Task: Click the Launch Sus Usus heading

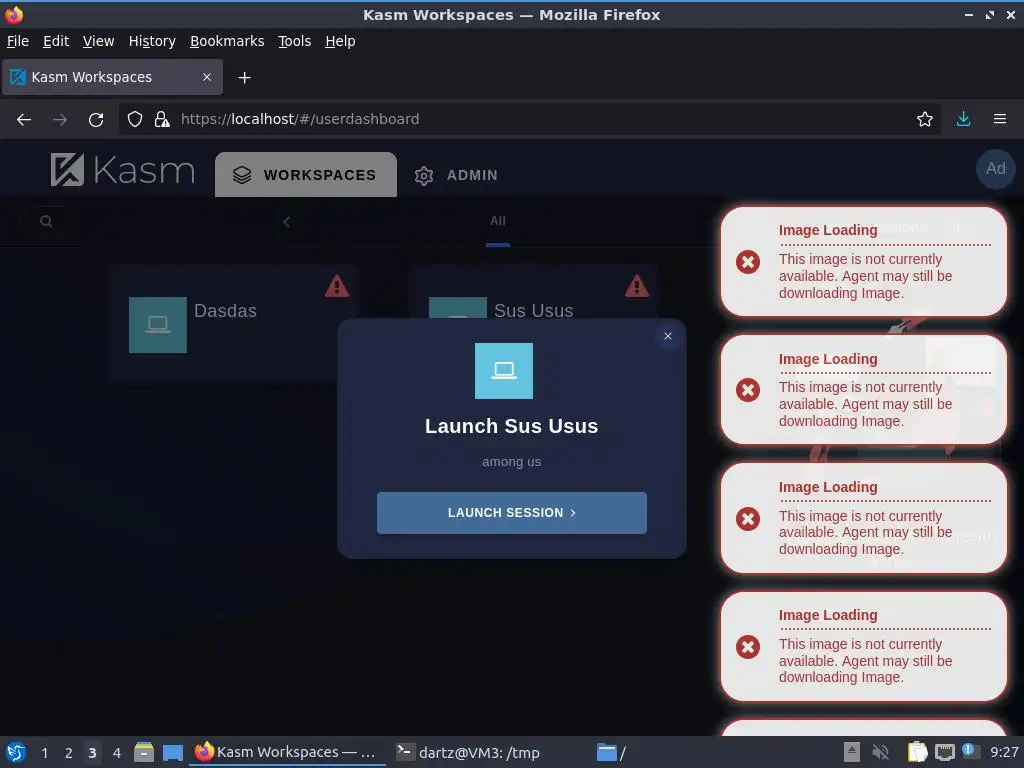Action: (511, 426)
